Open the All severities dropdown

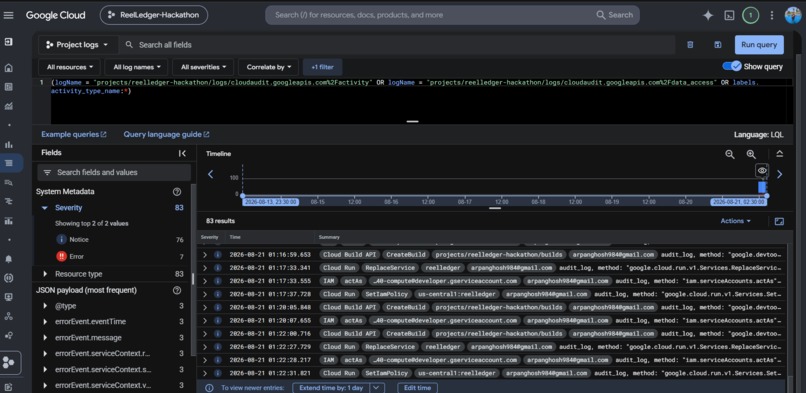coord(203,67)
